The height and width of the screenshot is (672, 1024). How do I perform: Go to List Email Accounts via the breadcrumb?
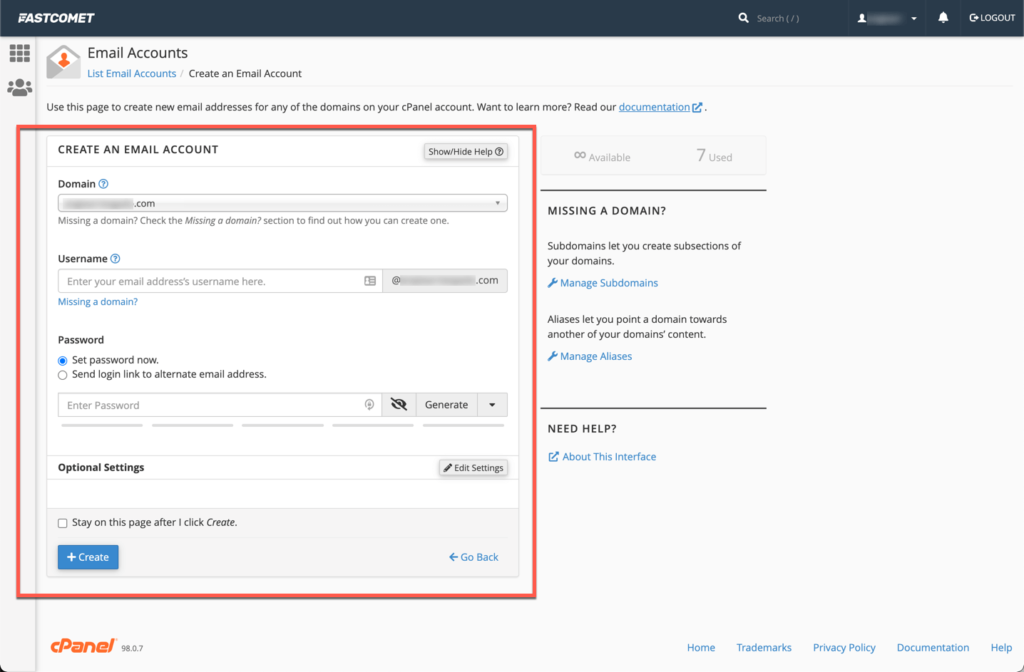point(131,73)
